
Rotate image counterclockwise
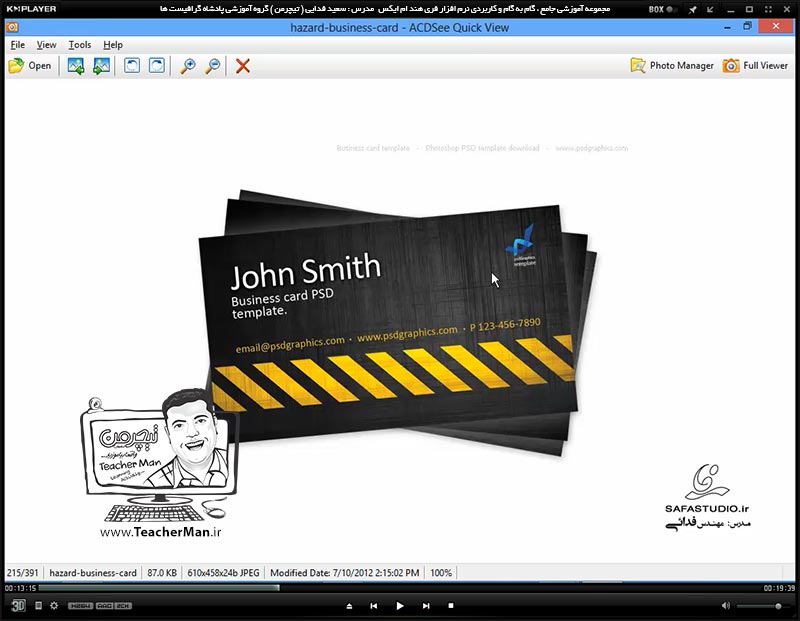coord(132,66)
